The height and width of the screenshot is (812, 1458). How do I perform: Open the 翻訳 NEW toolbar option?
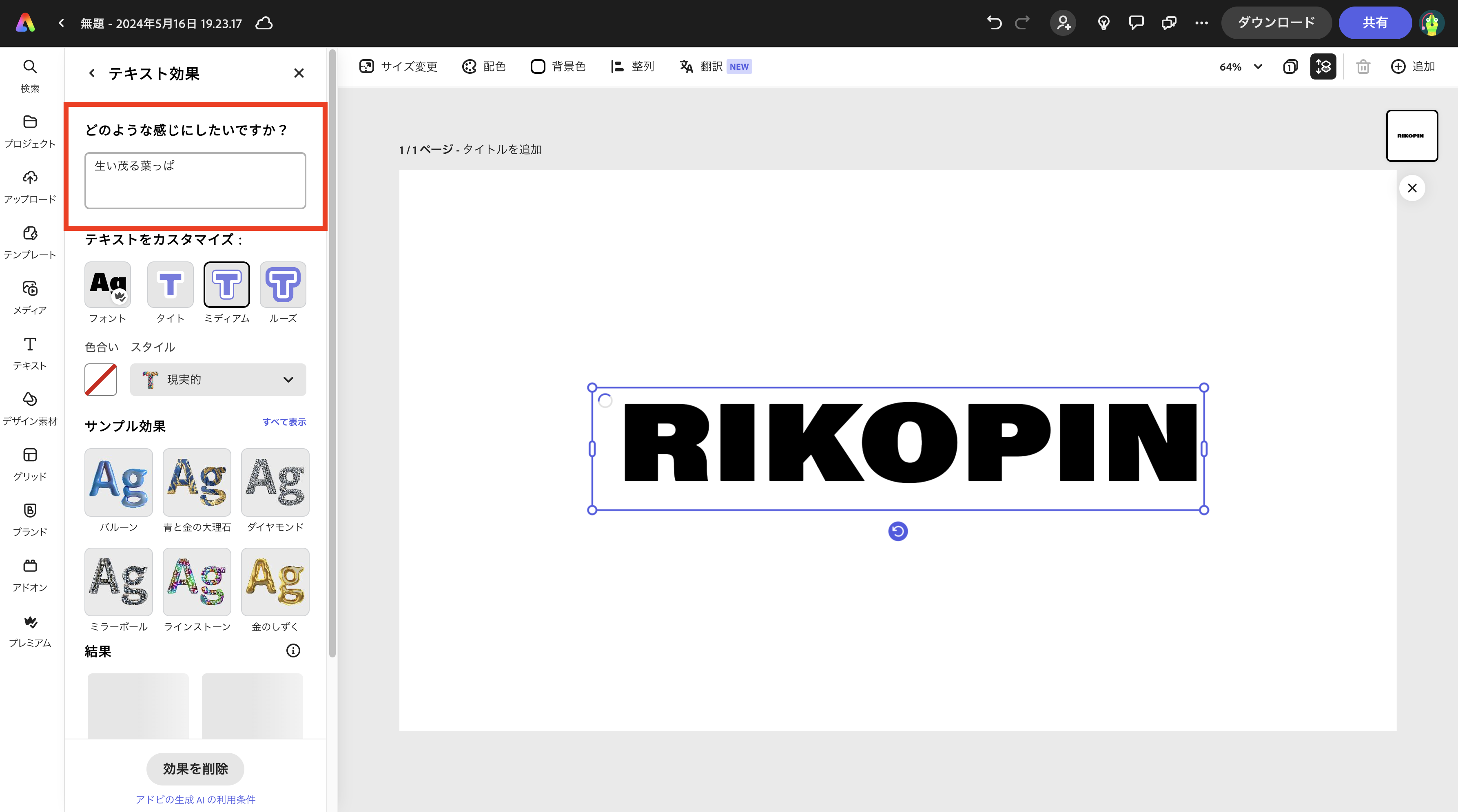pos(716,67)
